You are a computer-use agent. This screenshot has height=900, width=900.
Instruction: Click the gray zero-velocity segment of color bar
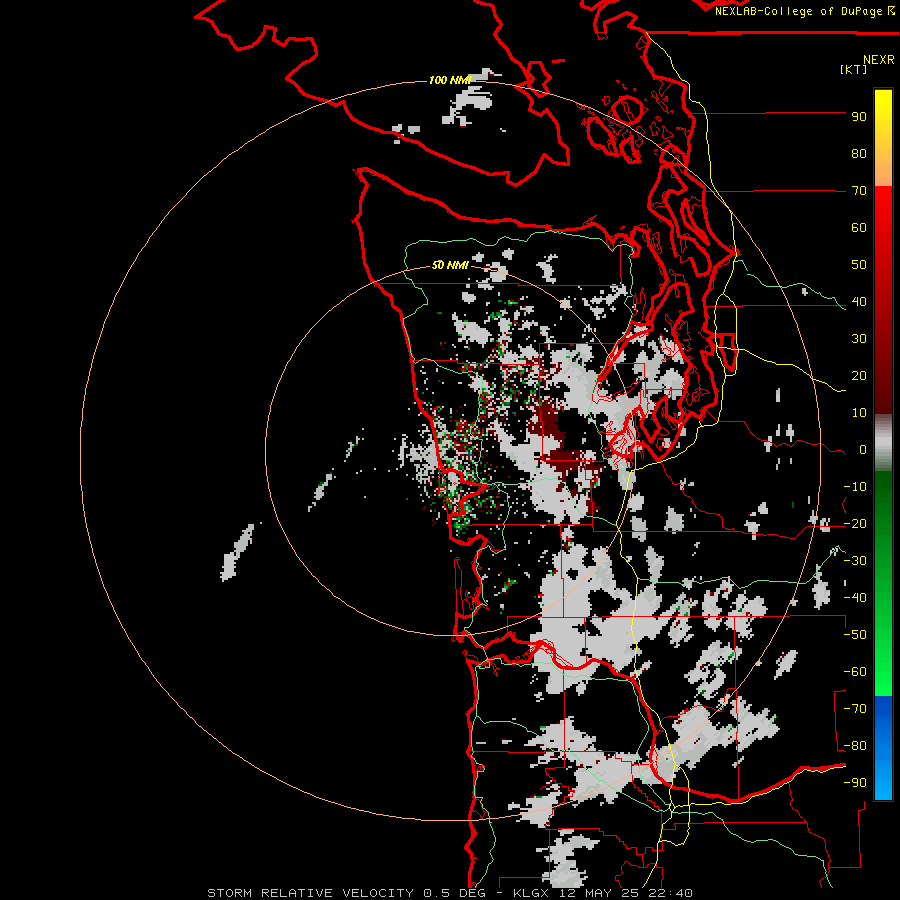(883, 443)
